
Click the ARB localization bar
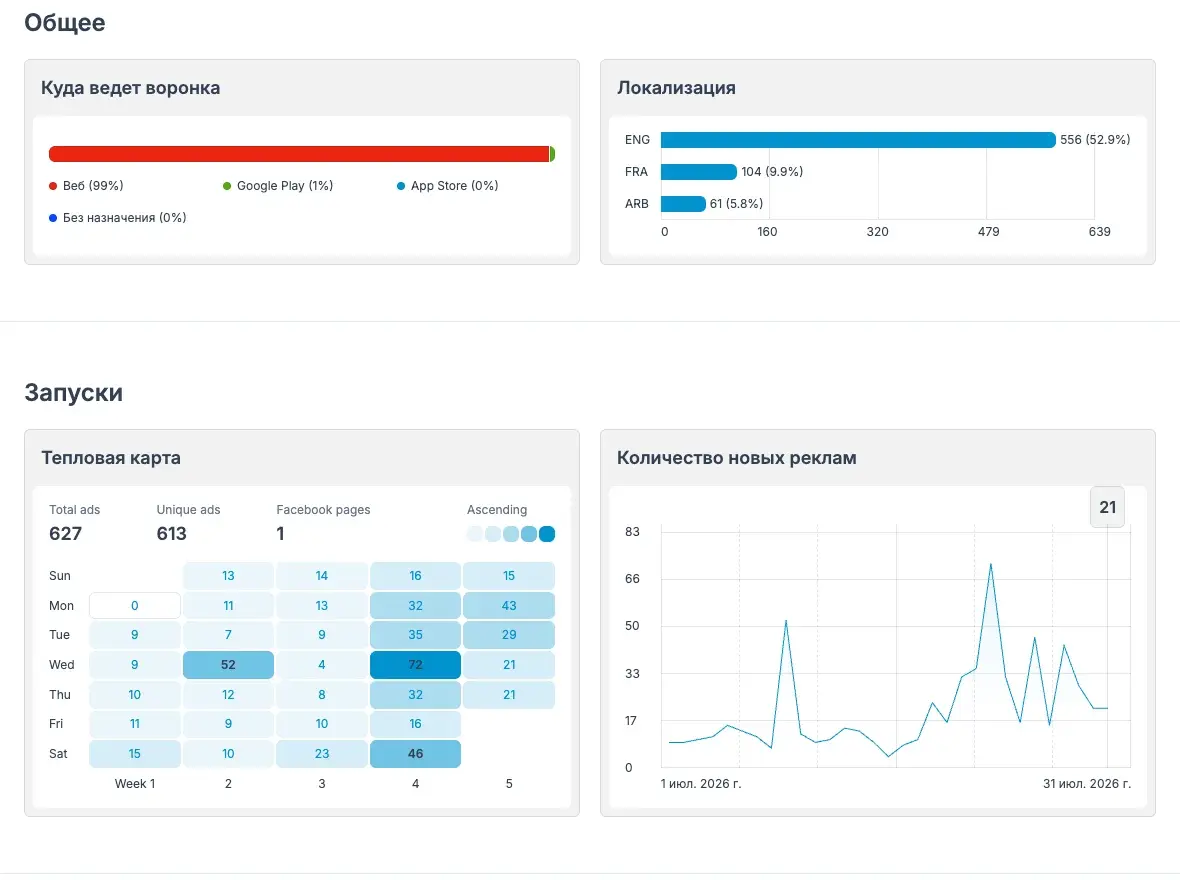[x=683, y=204]
